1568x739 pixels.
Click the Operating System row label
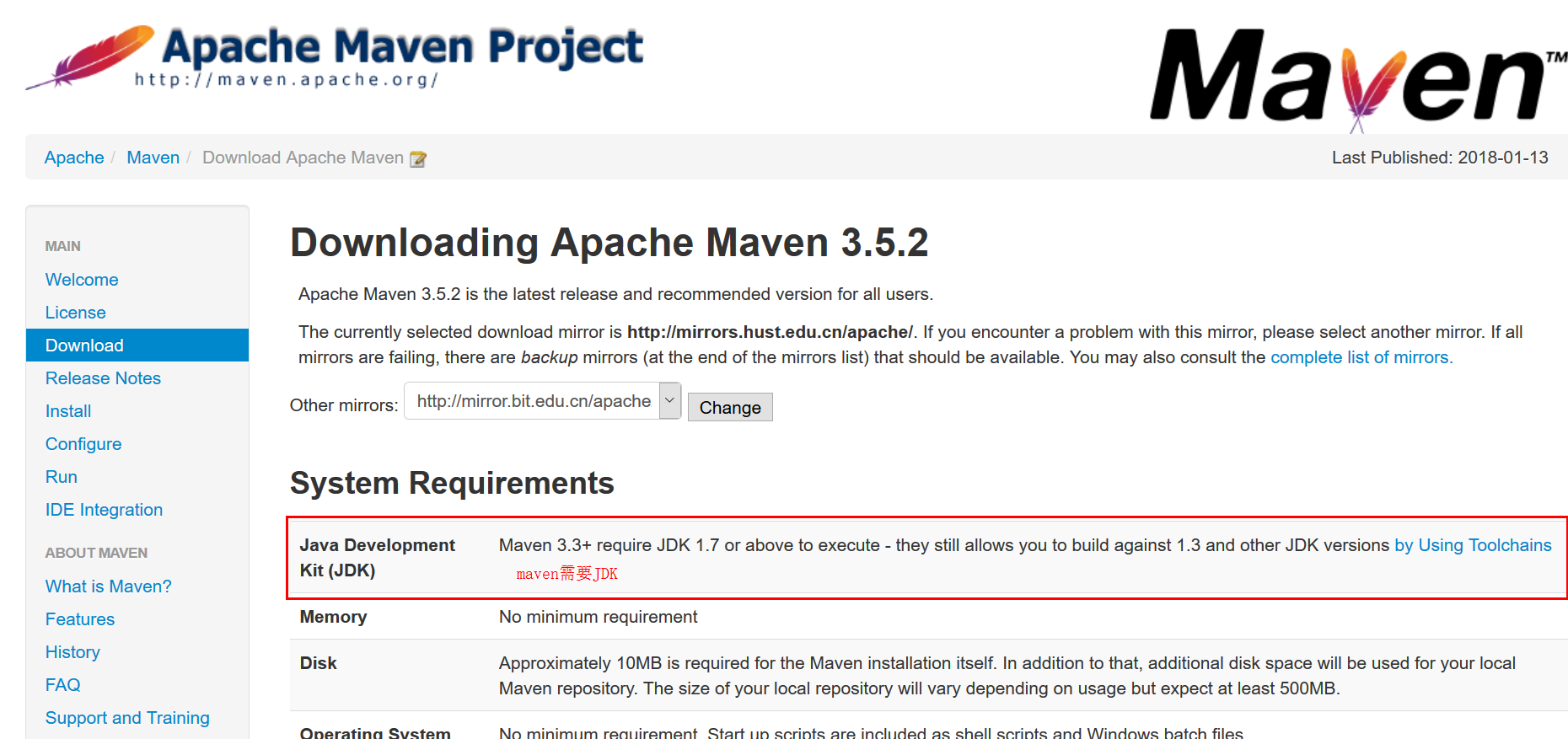click(x=375, y=731)
